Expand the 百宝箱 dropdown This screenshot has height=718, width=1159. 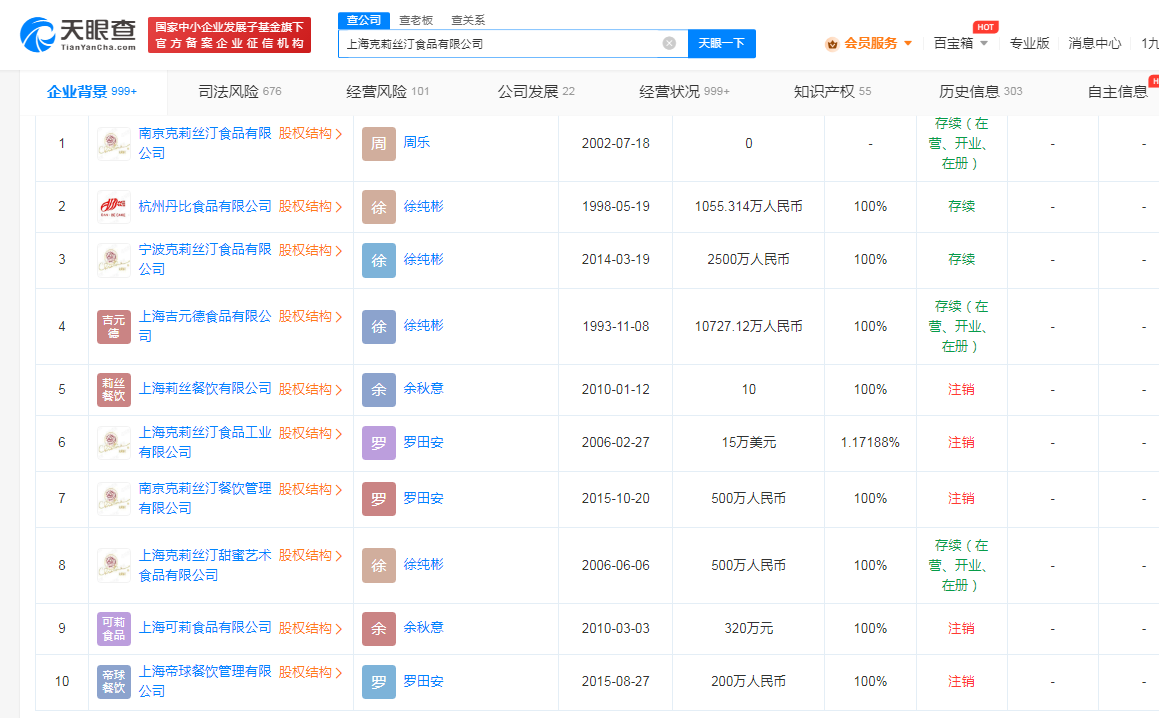coord(961,43)
